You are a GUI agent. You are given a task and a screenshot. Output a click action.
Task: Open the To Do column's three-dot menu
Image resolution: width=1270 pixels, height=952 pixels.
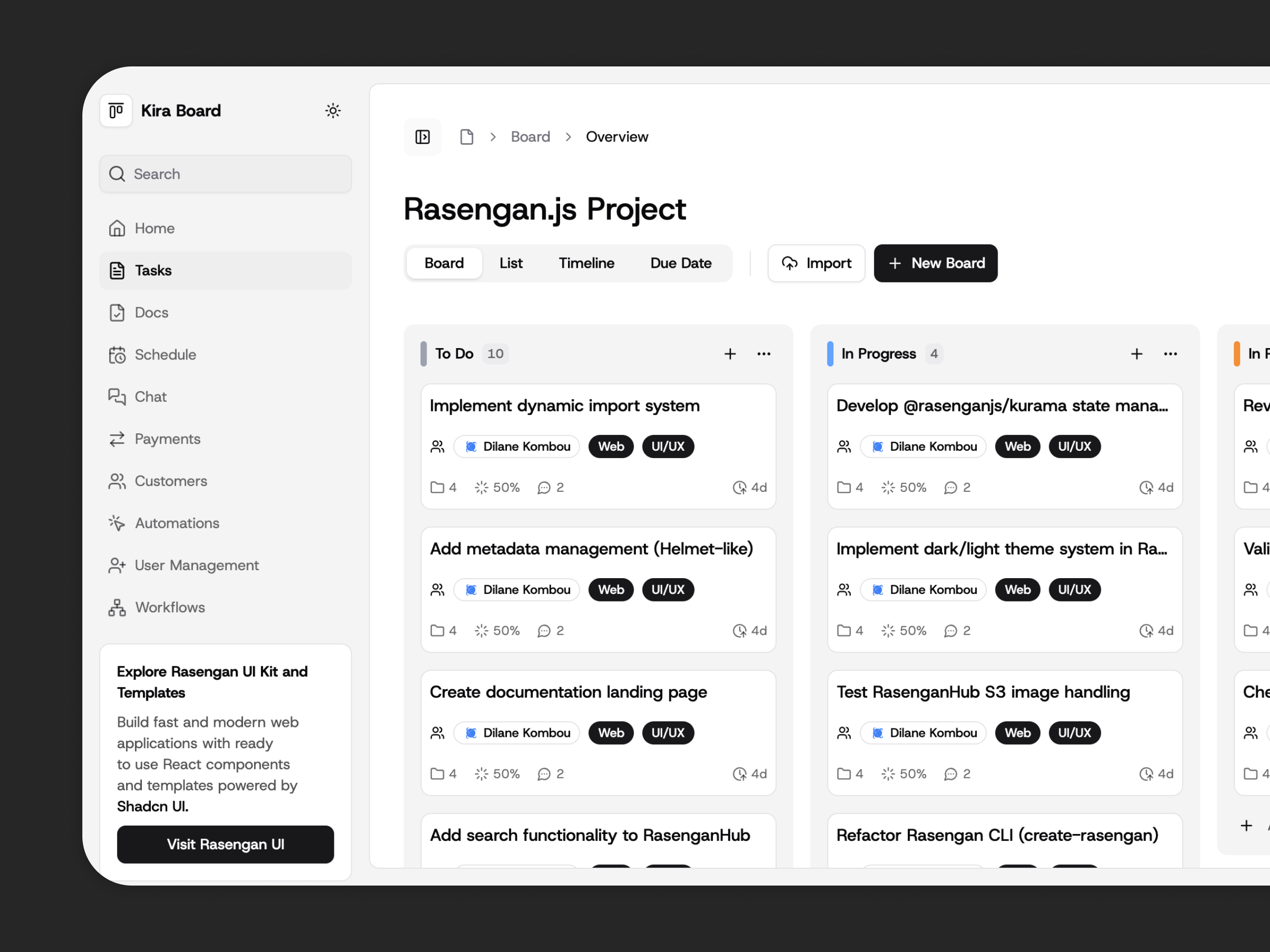[x=763, y=354]
